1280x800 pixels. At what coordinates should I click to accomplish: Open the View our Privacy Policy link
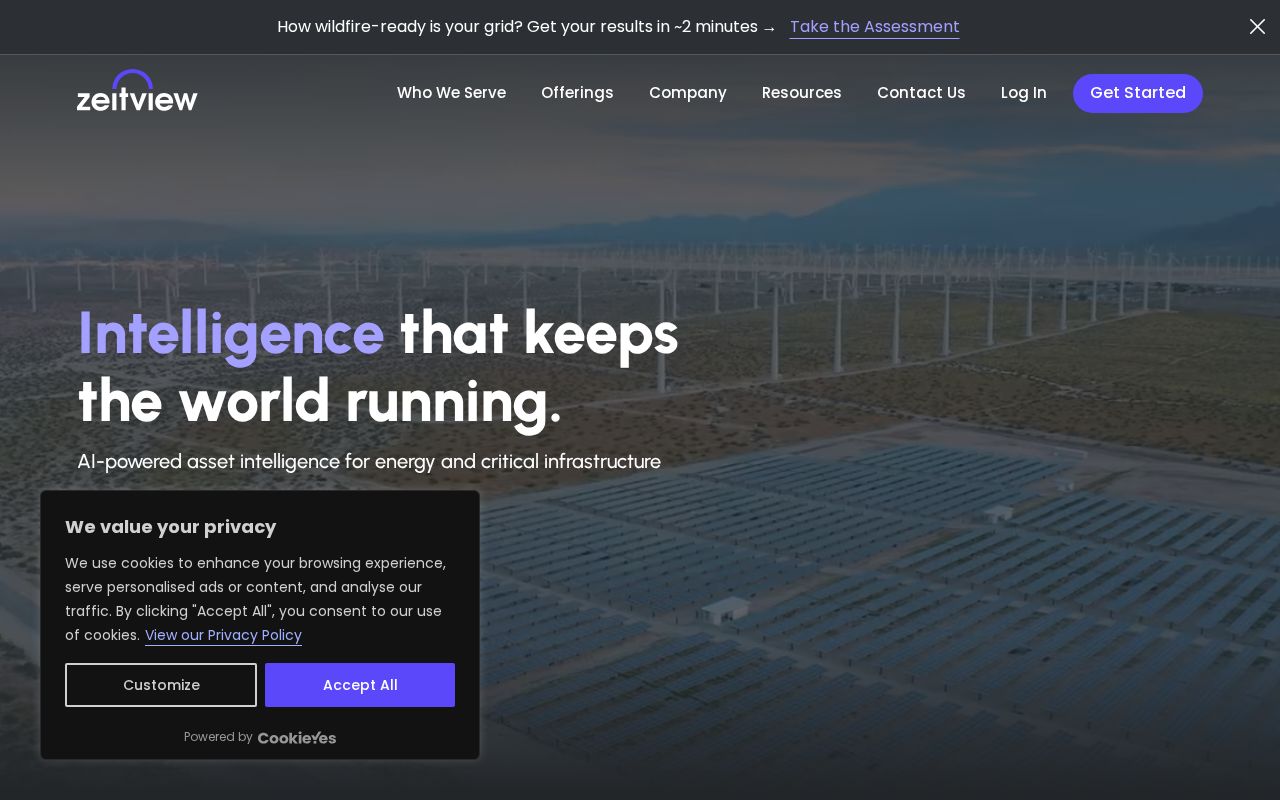point(223,635)
